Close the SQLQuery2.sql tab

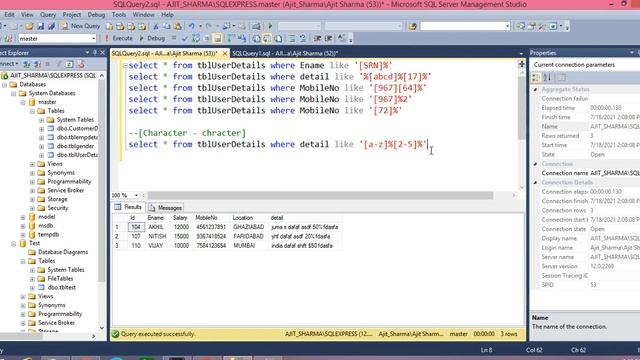tap(224, 53)
